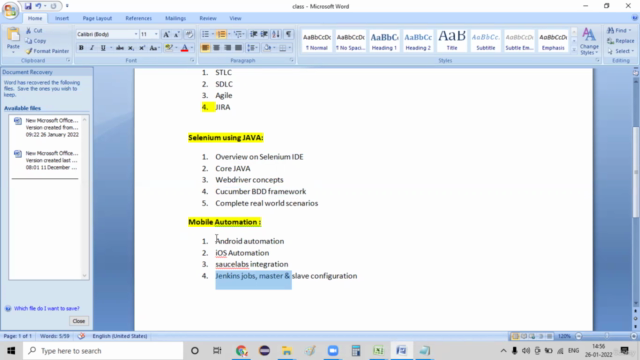Toggle Underline formatting
640x360 pixels.
pos(103,48)
